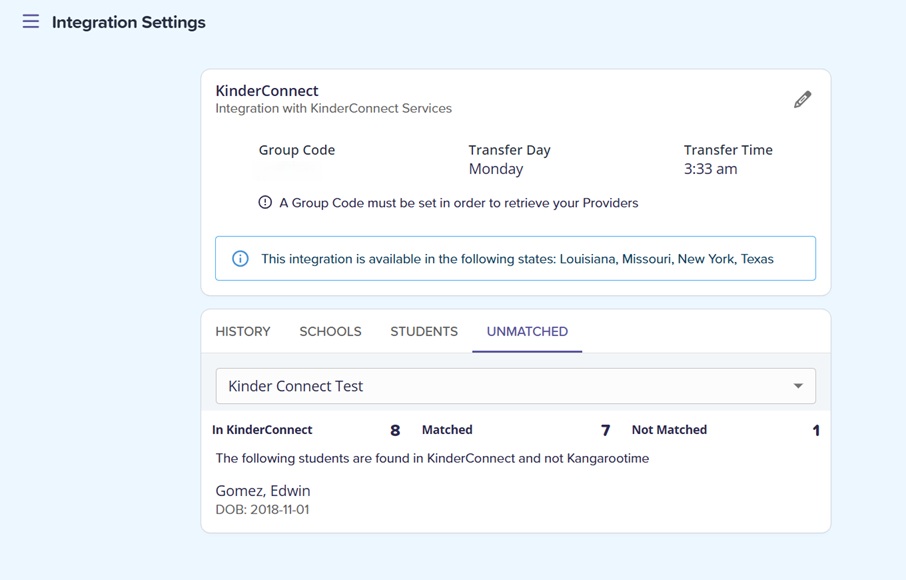Viewport: 906px width, 580px height.
Task: Click the Not Matched count
Action: [x=816, y=431]
